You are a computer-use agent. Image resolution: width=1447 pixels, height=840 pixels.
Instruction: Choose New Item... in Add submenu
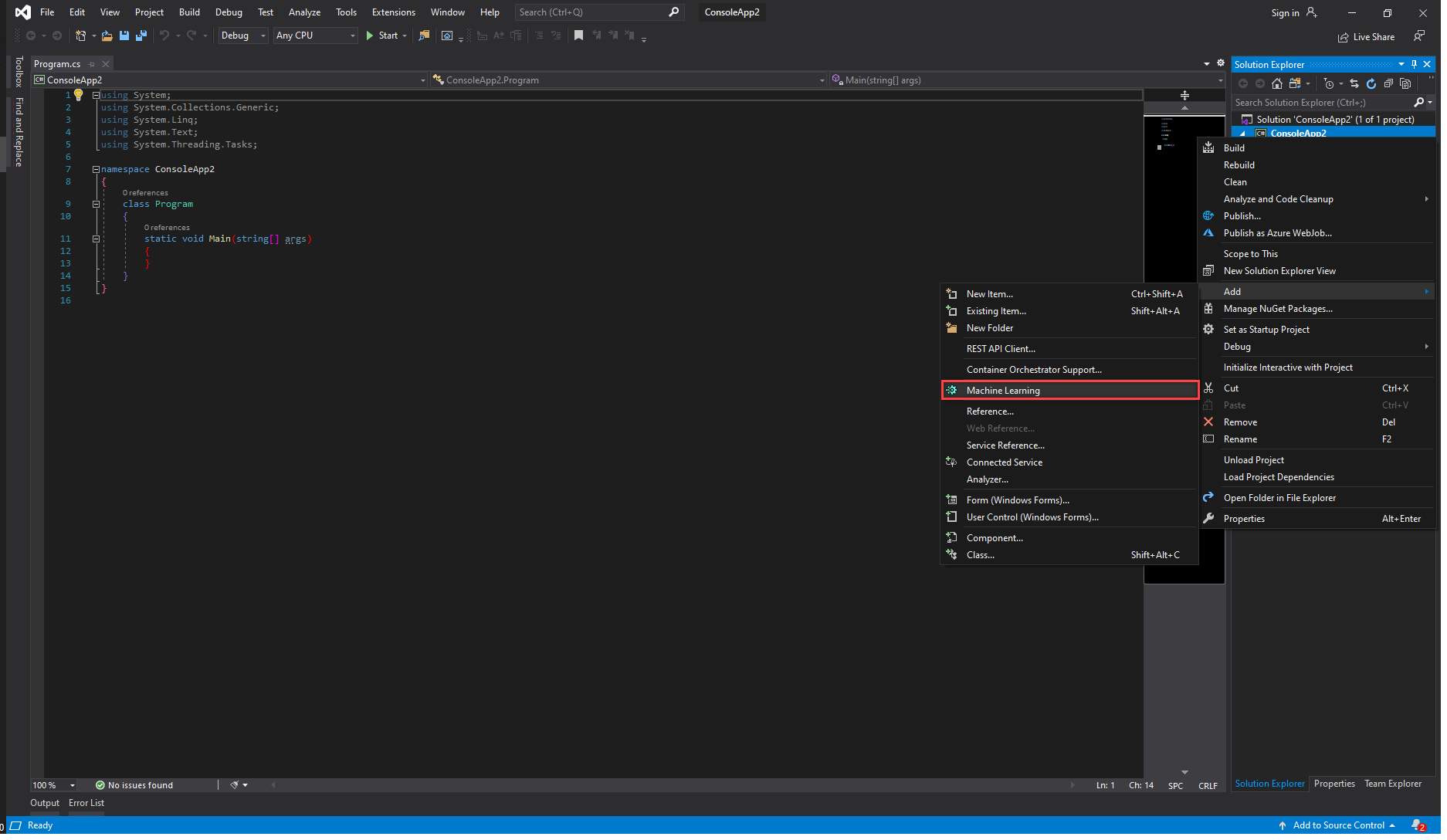coord(1069,294)
